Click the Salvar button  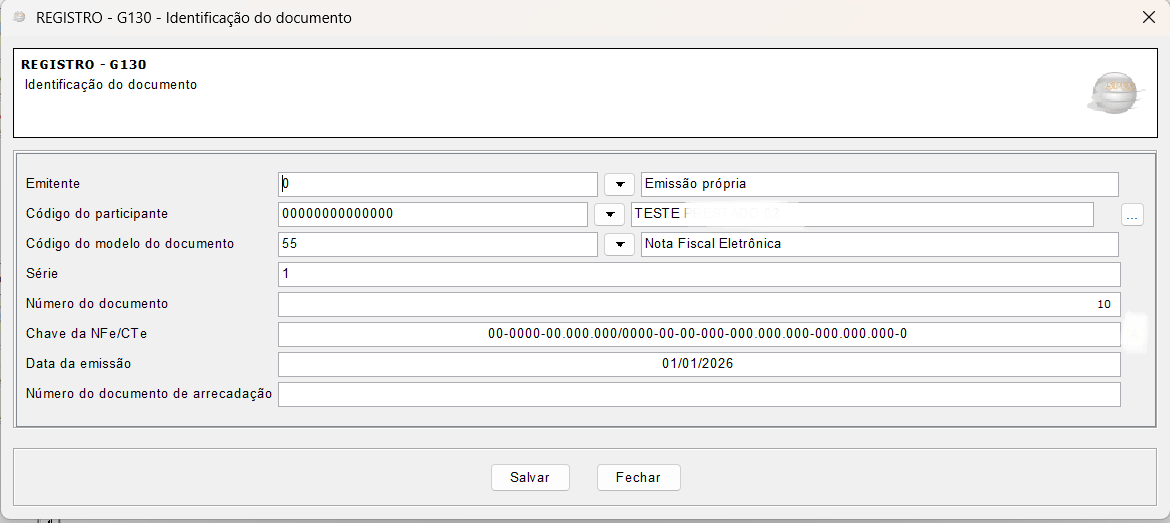(x=530, y=477)
